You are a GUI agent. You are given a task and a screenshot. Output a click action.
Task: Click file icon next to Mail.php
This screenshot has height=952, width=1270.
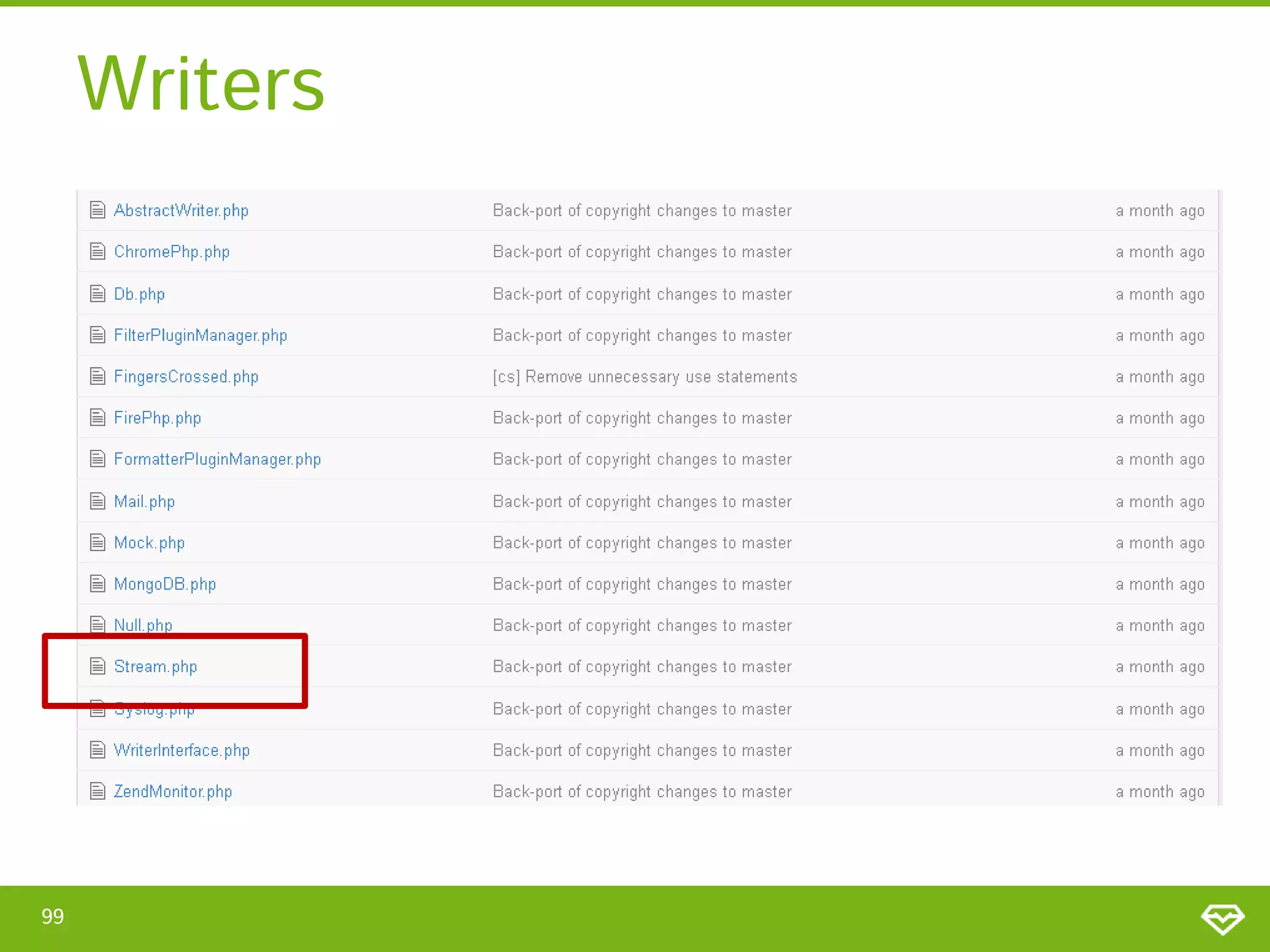coord(97,501)
